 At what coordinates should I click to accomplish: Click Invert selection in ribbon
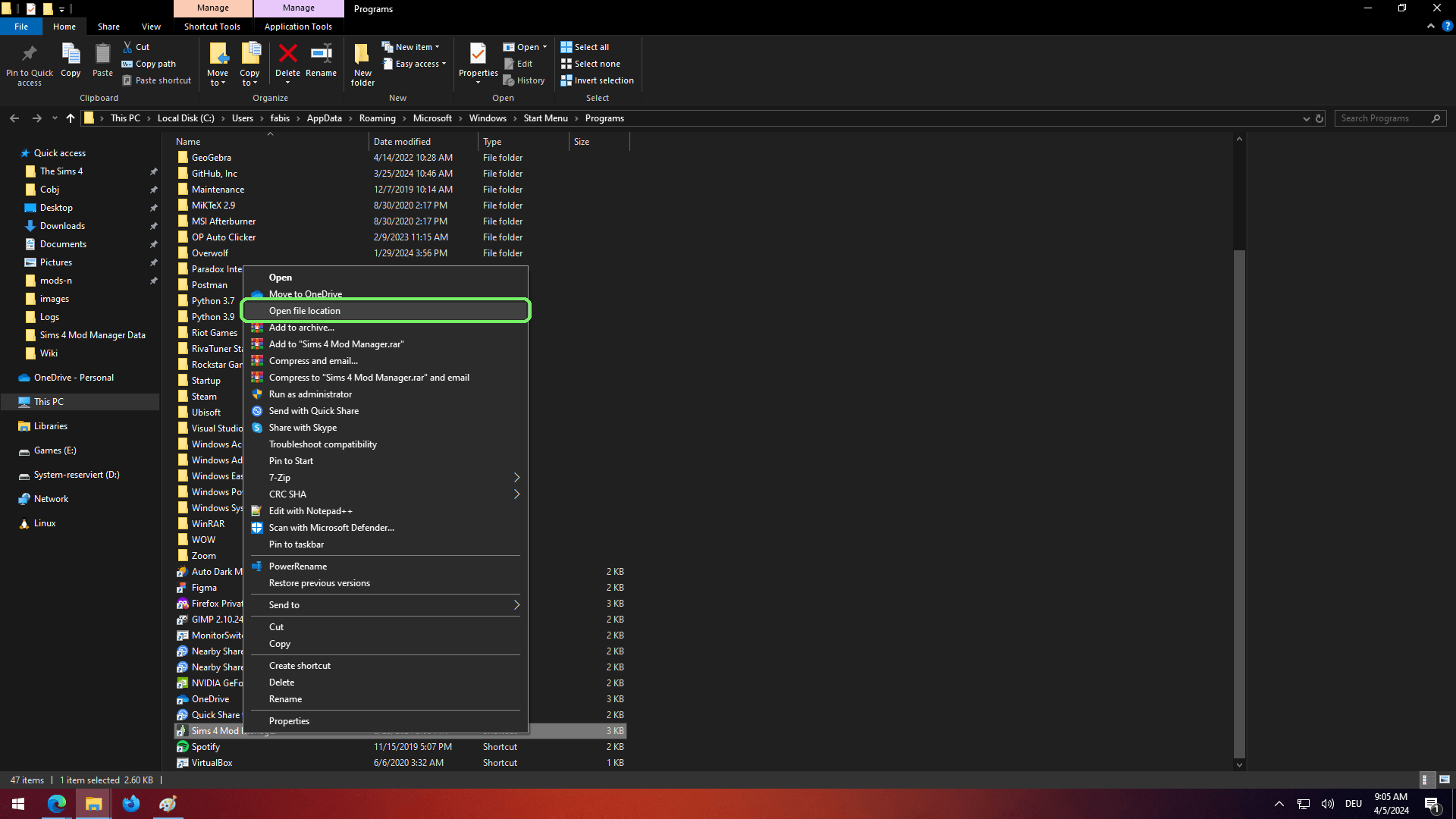[597, 80]
